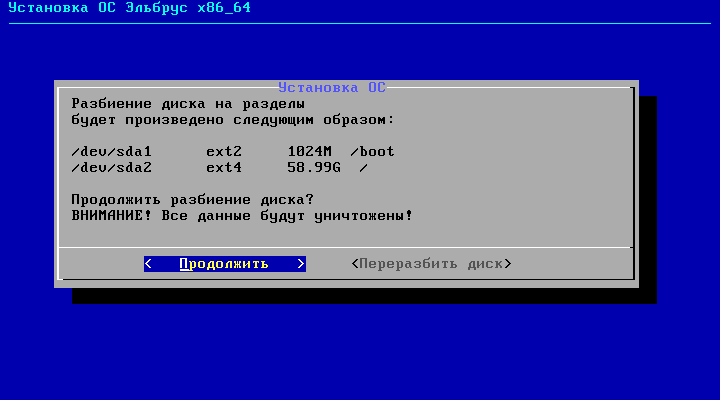Click the ext4 filesystem entry
Screen dimensions: 720x400
point(224,168)
